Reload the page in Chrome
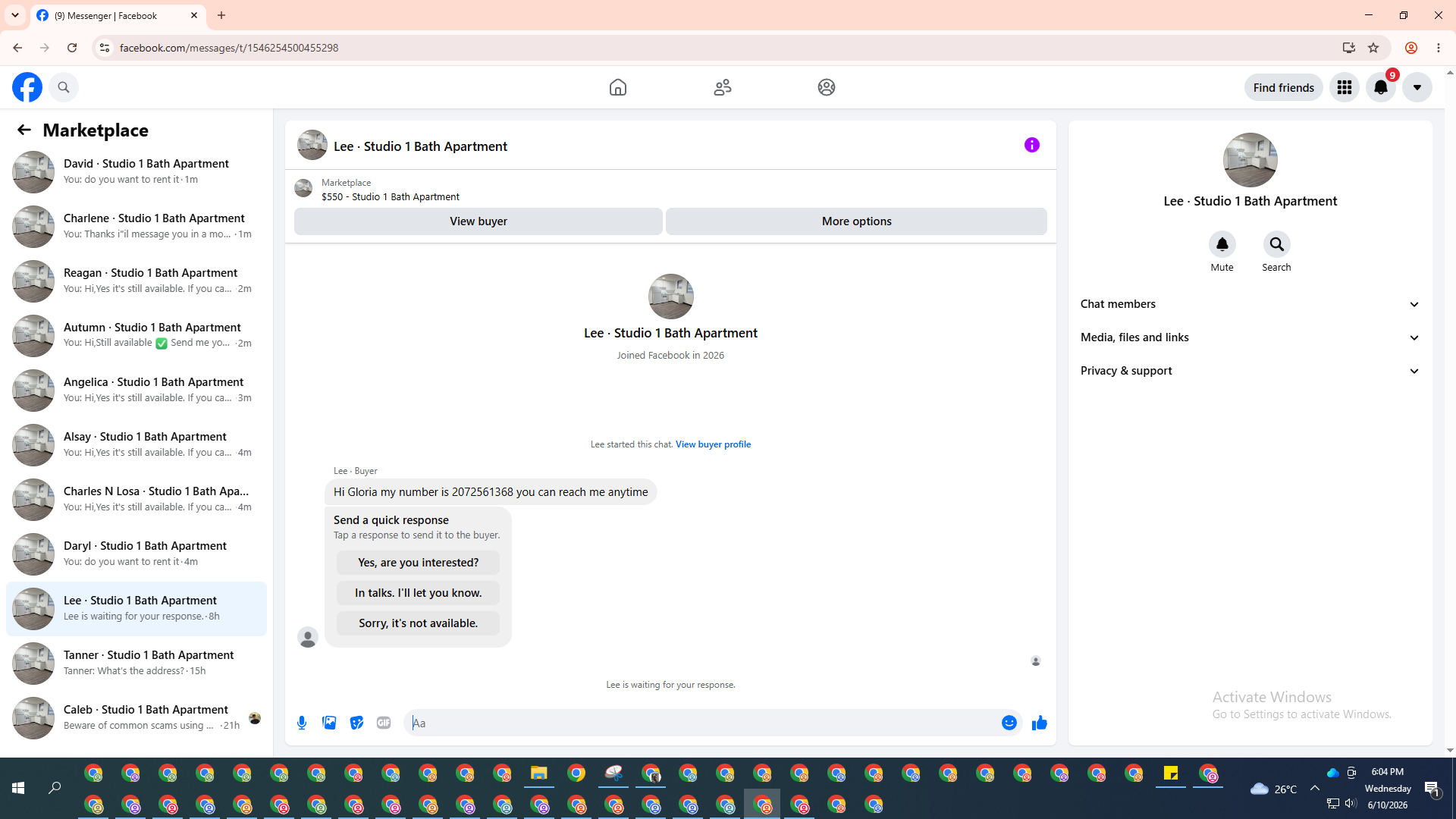The image size is (1456, 819). pyautogui.click(x=72, y=48)
